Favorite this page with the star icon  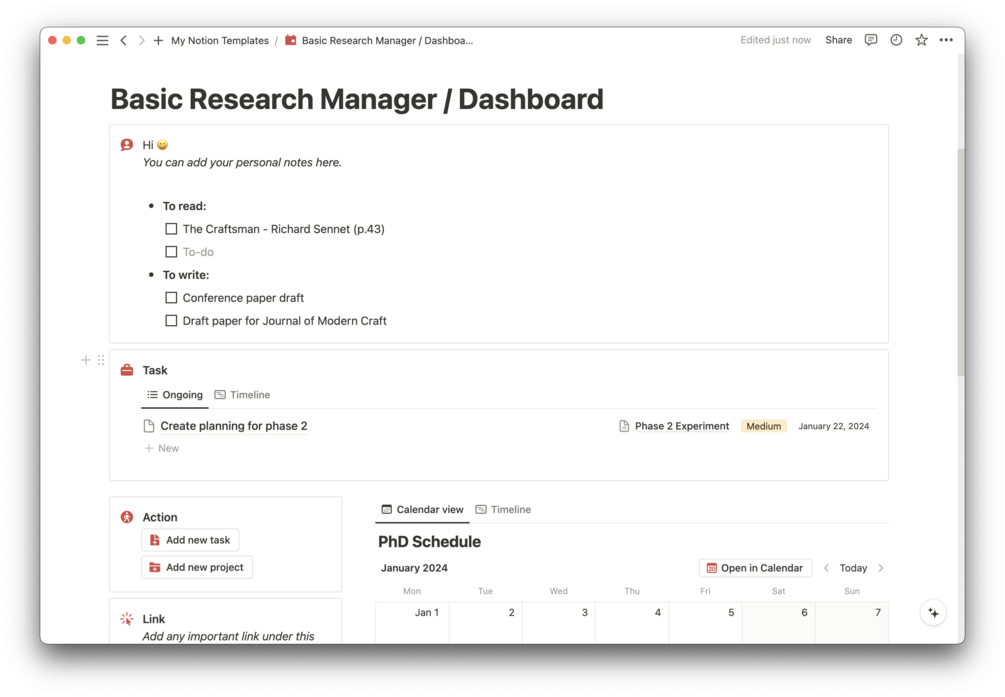pyautogui.click(x=921, y=40)
